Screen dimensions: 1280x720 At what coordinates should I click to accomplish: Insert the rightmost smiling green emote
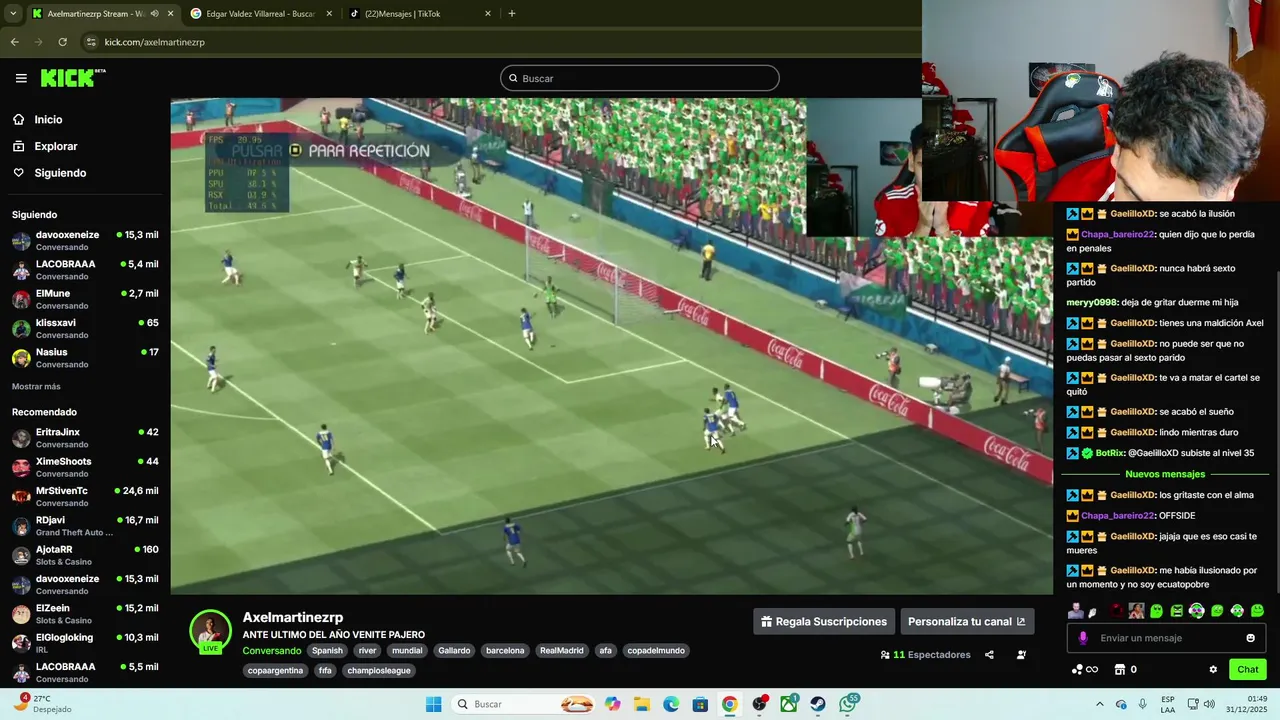(x=1257, y=611)
